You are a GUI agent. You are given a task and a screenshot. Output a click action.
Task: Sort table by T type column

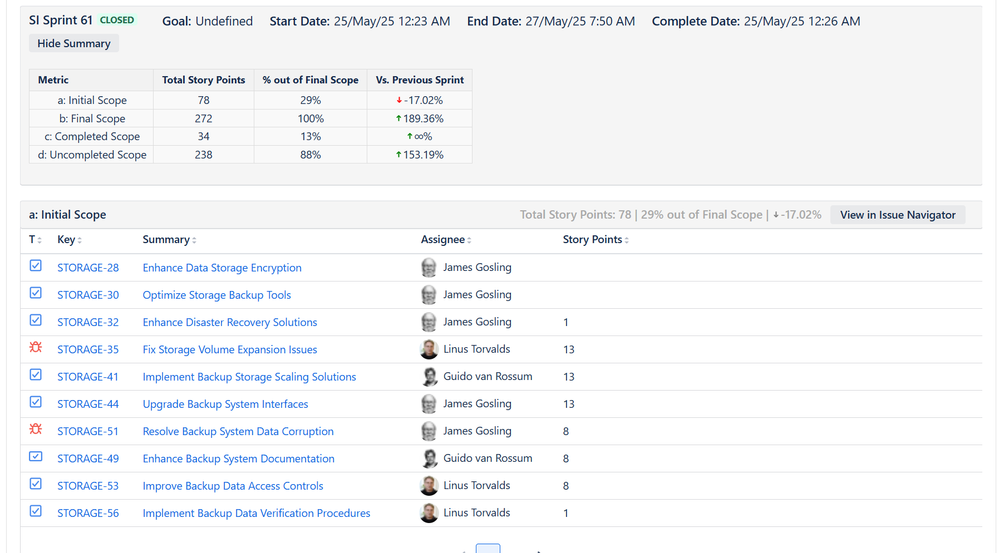(x=35, y=240)
